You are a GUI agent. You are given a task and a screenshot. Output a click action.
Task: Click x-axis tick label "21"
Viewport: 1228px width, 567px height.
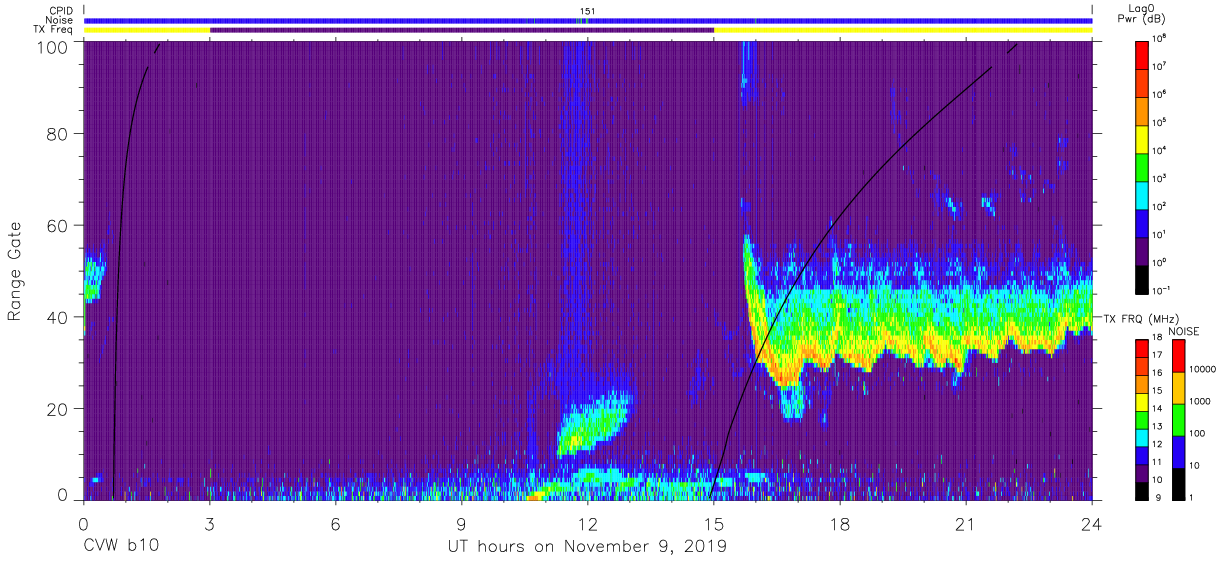(966, 523)
